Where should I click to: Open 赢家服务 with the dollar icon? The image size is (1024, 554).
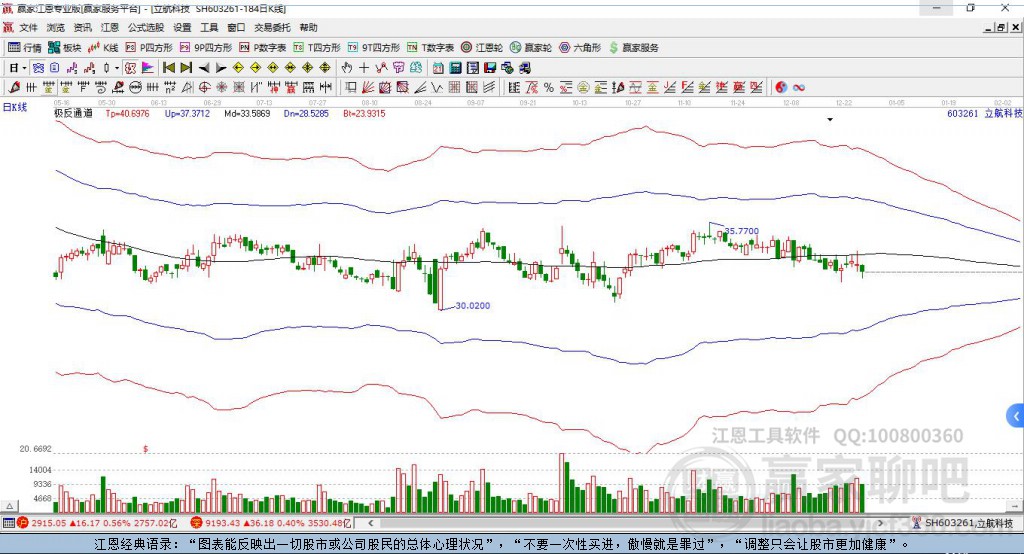click(x=633, y=48)
